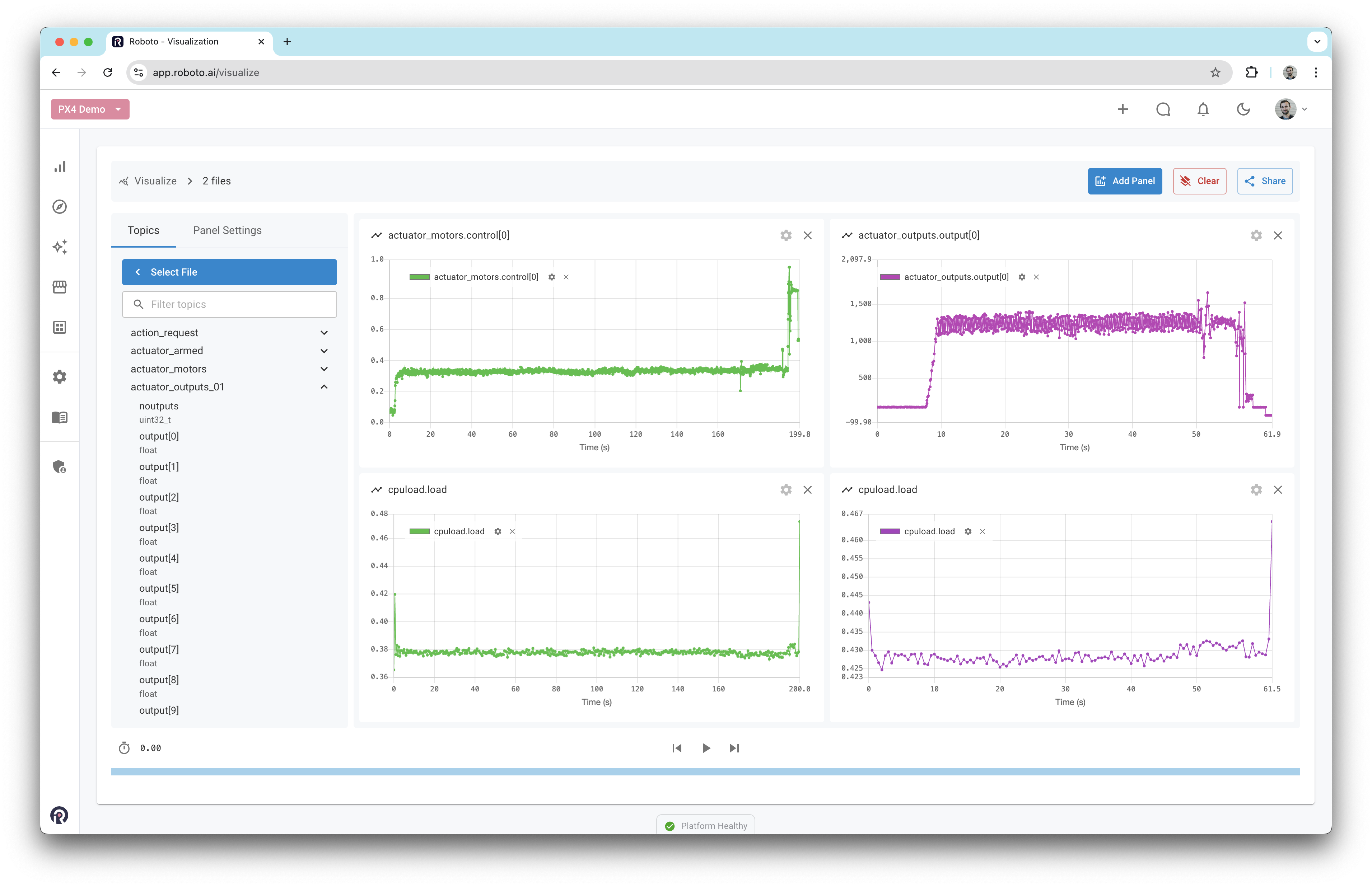The height and width of the screenshot is (887, 1372).
Task: Click the skip to end playback icon
Action: (734, 748)
